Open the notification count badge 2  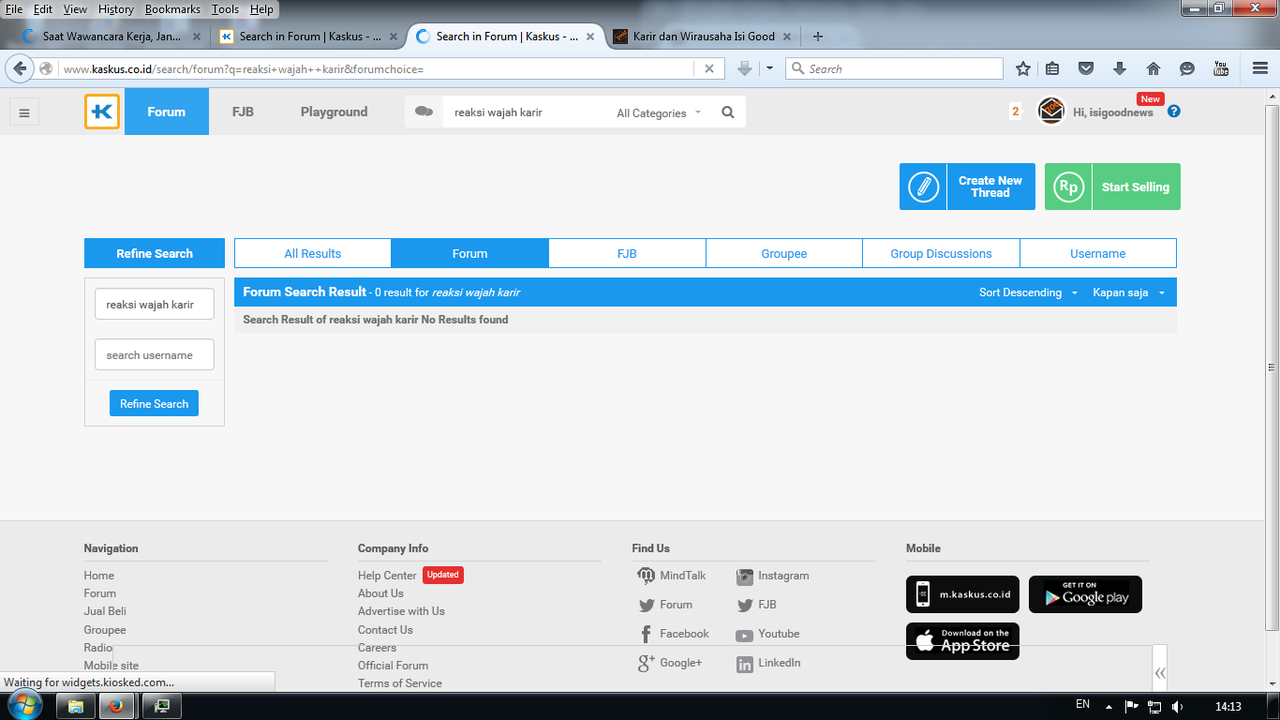pyautogui.click(x=1015, y=112)
